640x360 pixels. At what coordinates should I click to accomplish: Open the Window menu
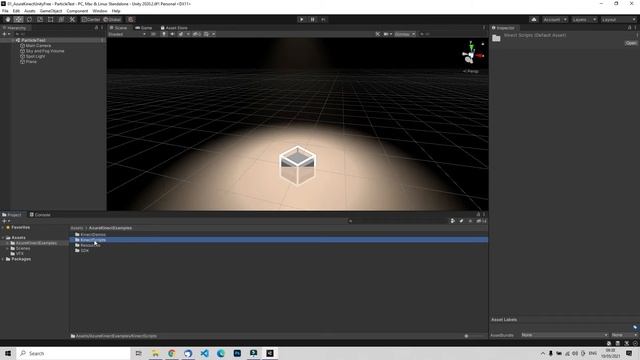[x=100, y=11]
